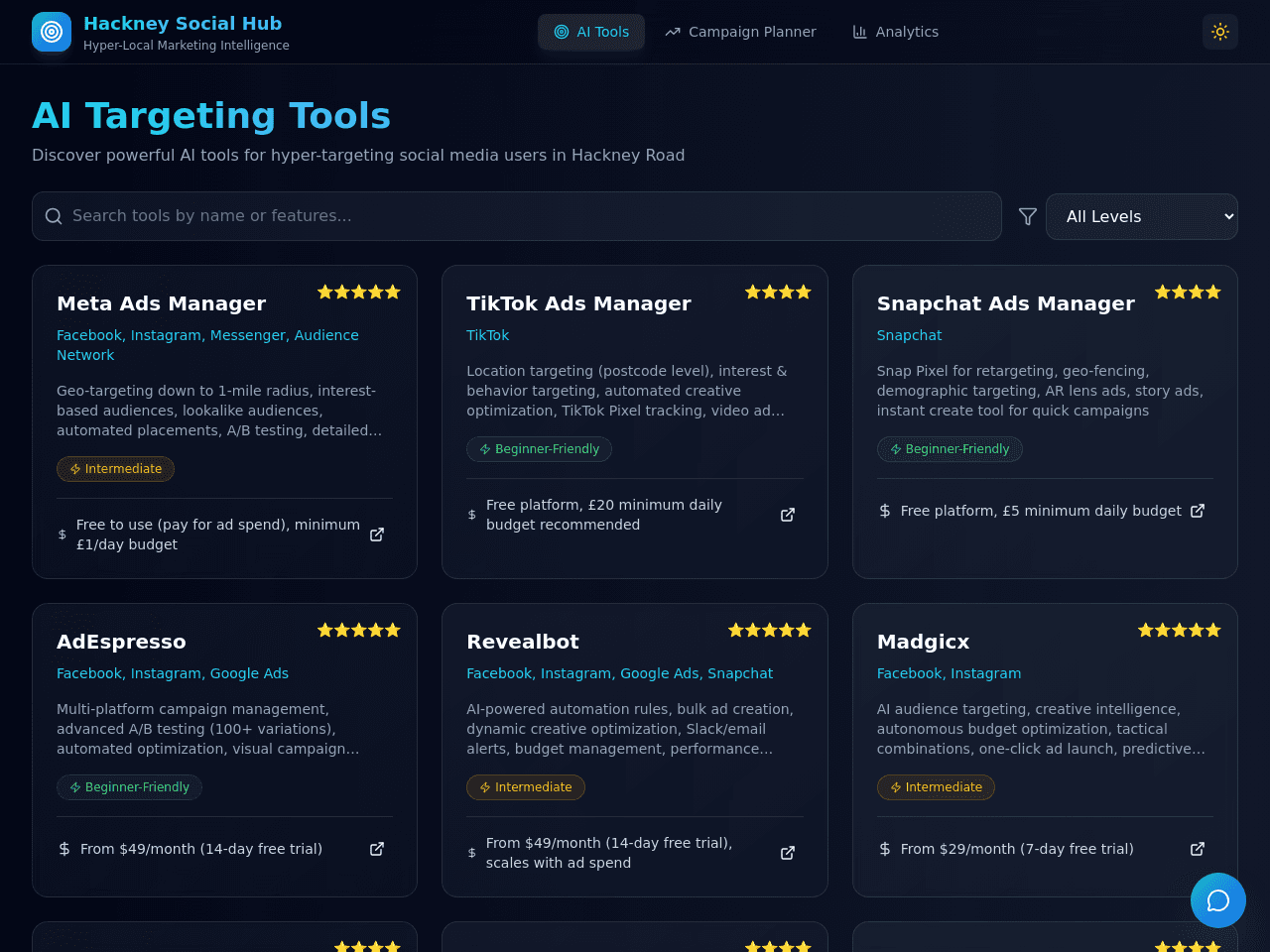This screenshot has width=1270, height=952.
Task: Click Snapchat Ads Manager dollar pricing icon
Action: point(885,511)
